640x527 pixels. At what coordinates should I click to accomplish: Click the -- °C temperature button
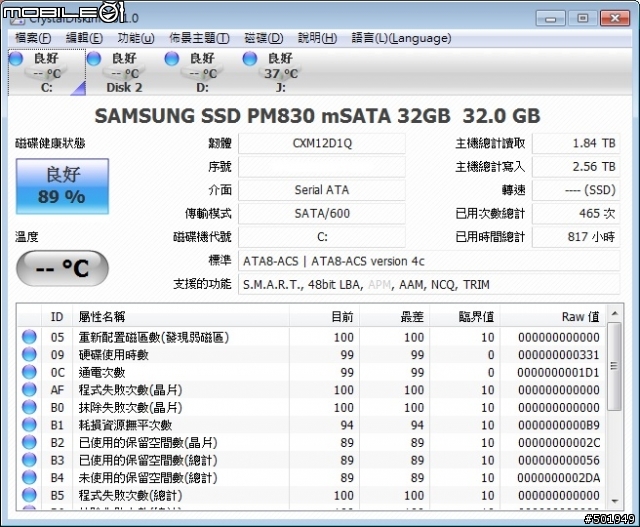pos(62,268)
